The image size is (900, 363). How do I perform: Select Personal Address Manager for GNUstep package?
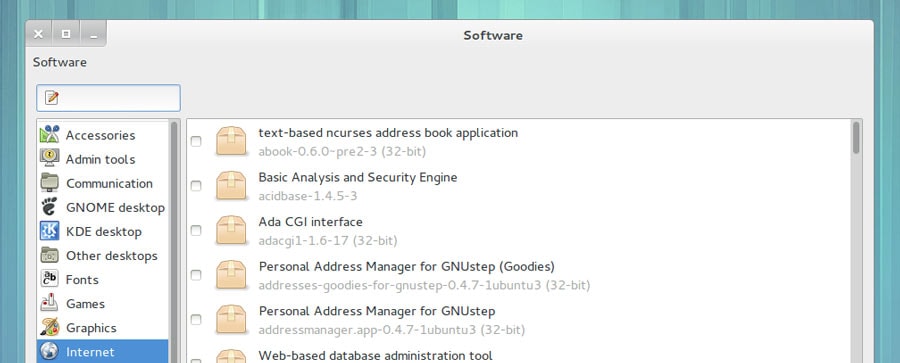(517, 320)
